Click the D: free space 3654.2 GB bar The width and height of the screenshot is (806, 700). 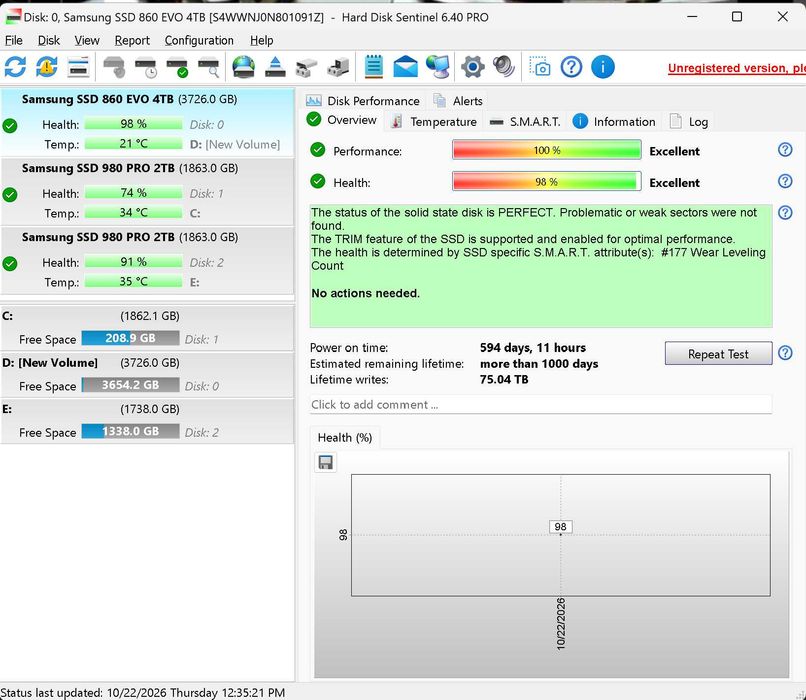tap(131, 385)
